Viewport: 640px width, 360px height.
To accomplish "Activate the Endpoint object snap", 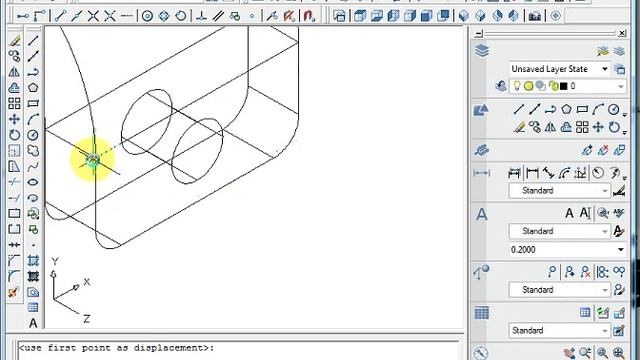I will (60, 16).
